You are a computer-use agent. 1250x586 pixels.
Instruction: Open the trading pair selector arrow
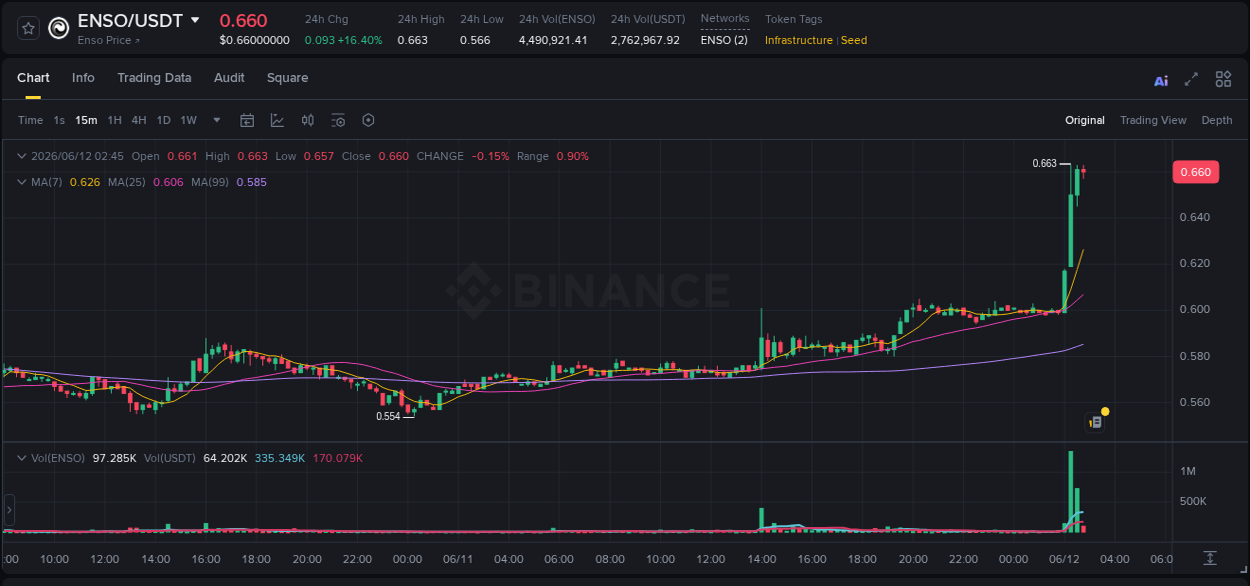click(195, 20)
